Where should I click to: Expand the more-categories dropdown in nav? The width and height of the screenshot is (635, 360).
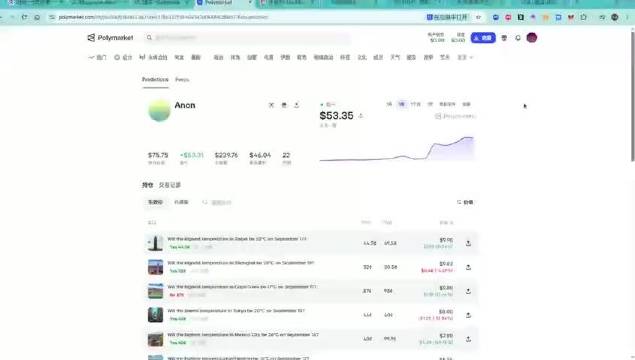tap(465, 58)
